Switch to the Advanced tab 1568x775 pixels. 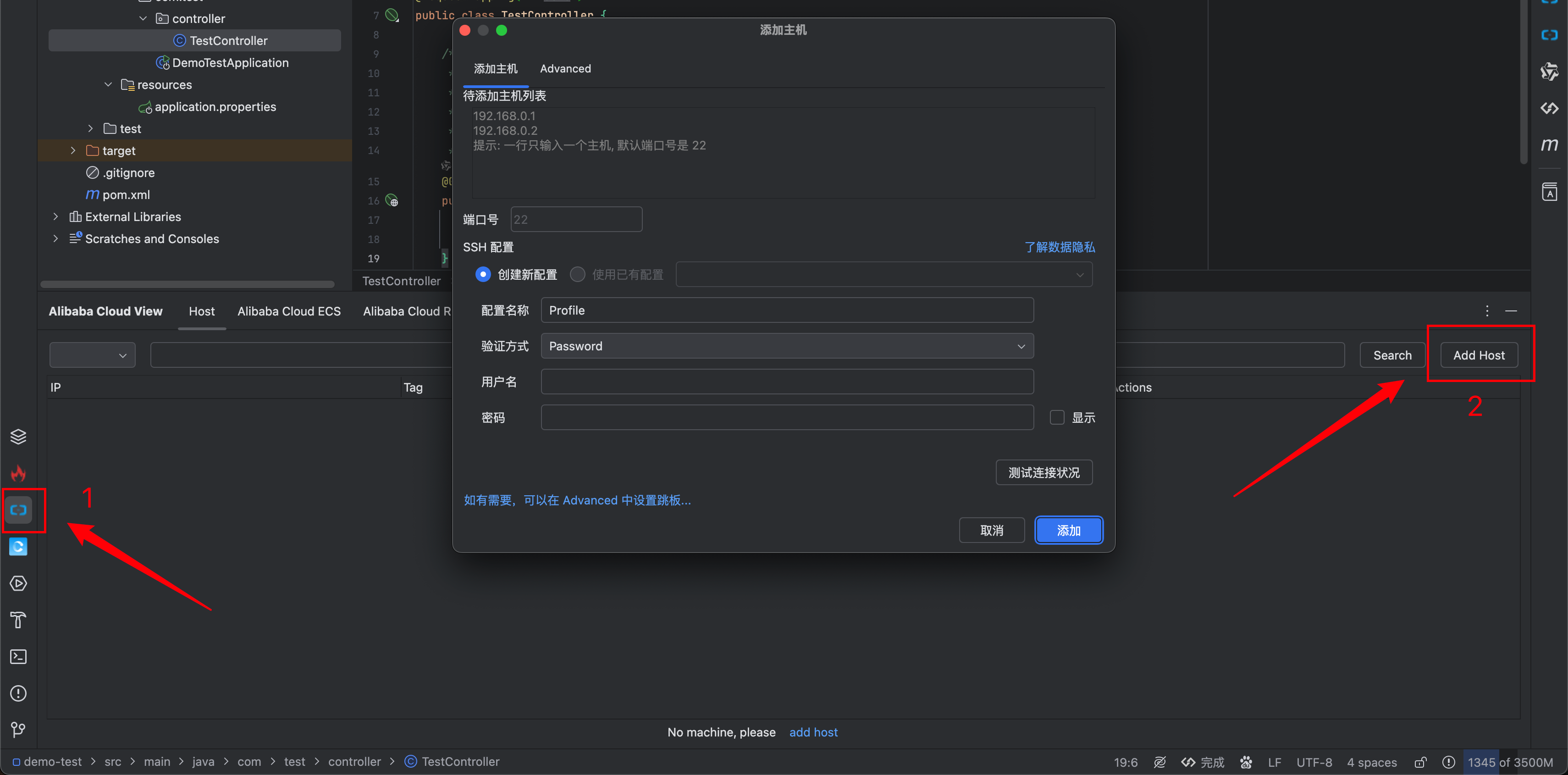click(x=565, y=68)
